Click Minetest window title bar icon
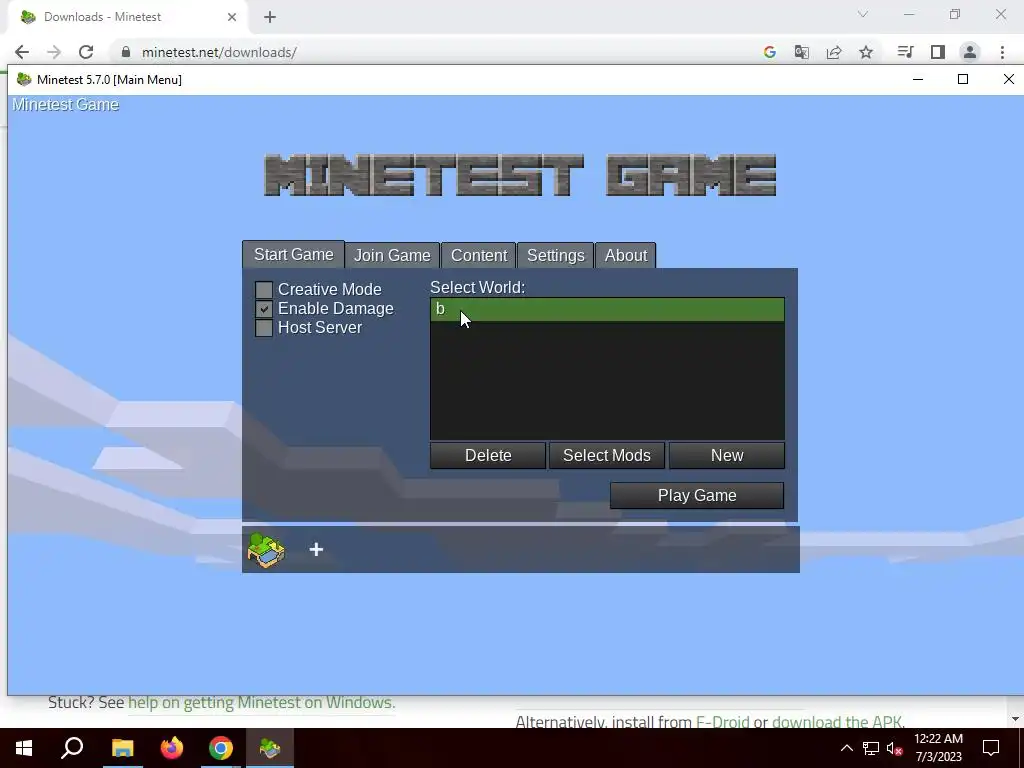The width and height of the screenshot is (1024, 768). tap(24, 80)
